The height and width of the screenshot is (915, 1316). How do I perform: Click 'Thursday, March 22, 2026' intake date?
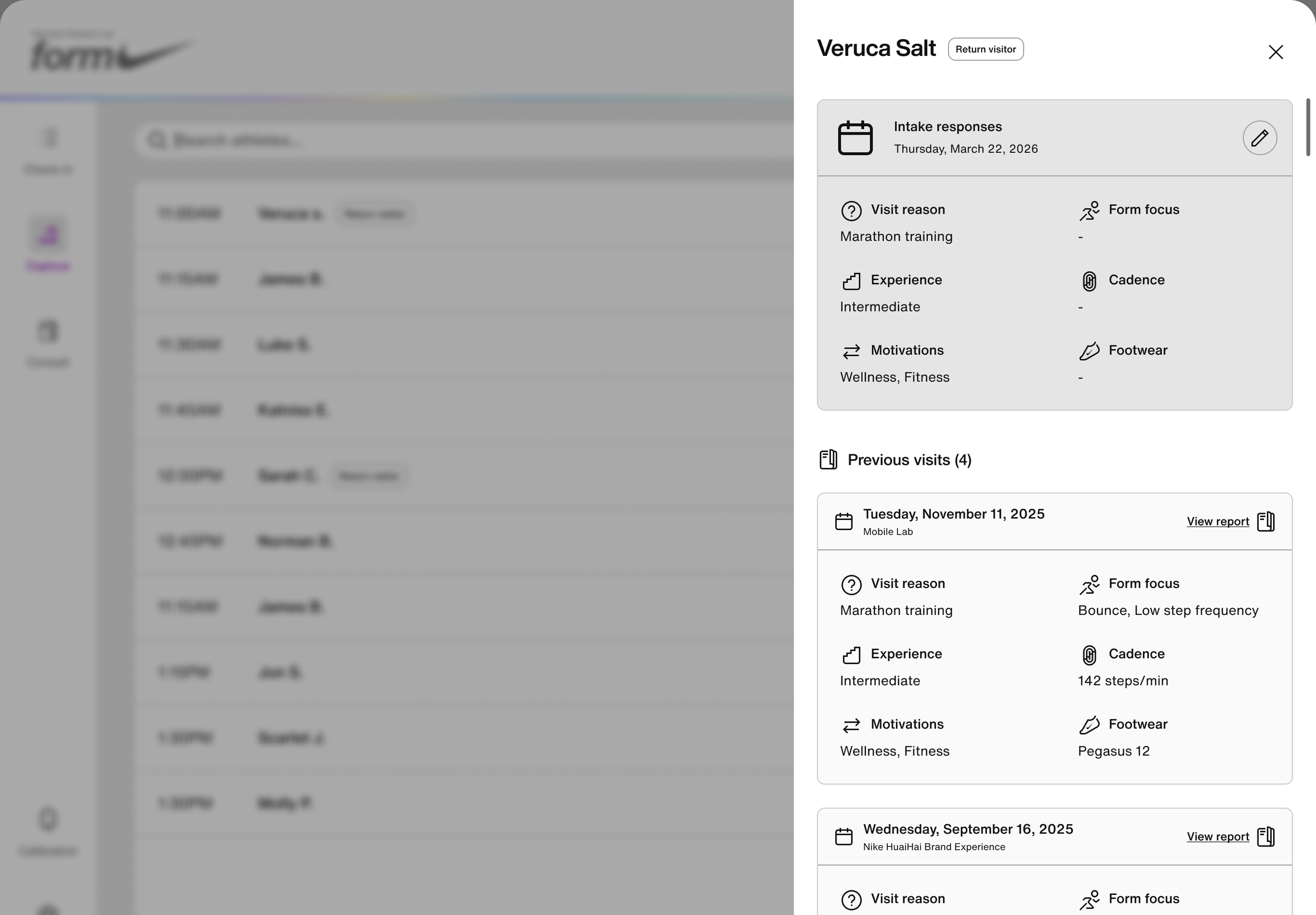click(965, 149)
